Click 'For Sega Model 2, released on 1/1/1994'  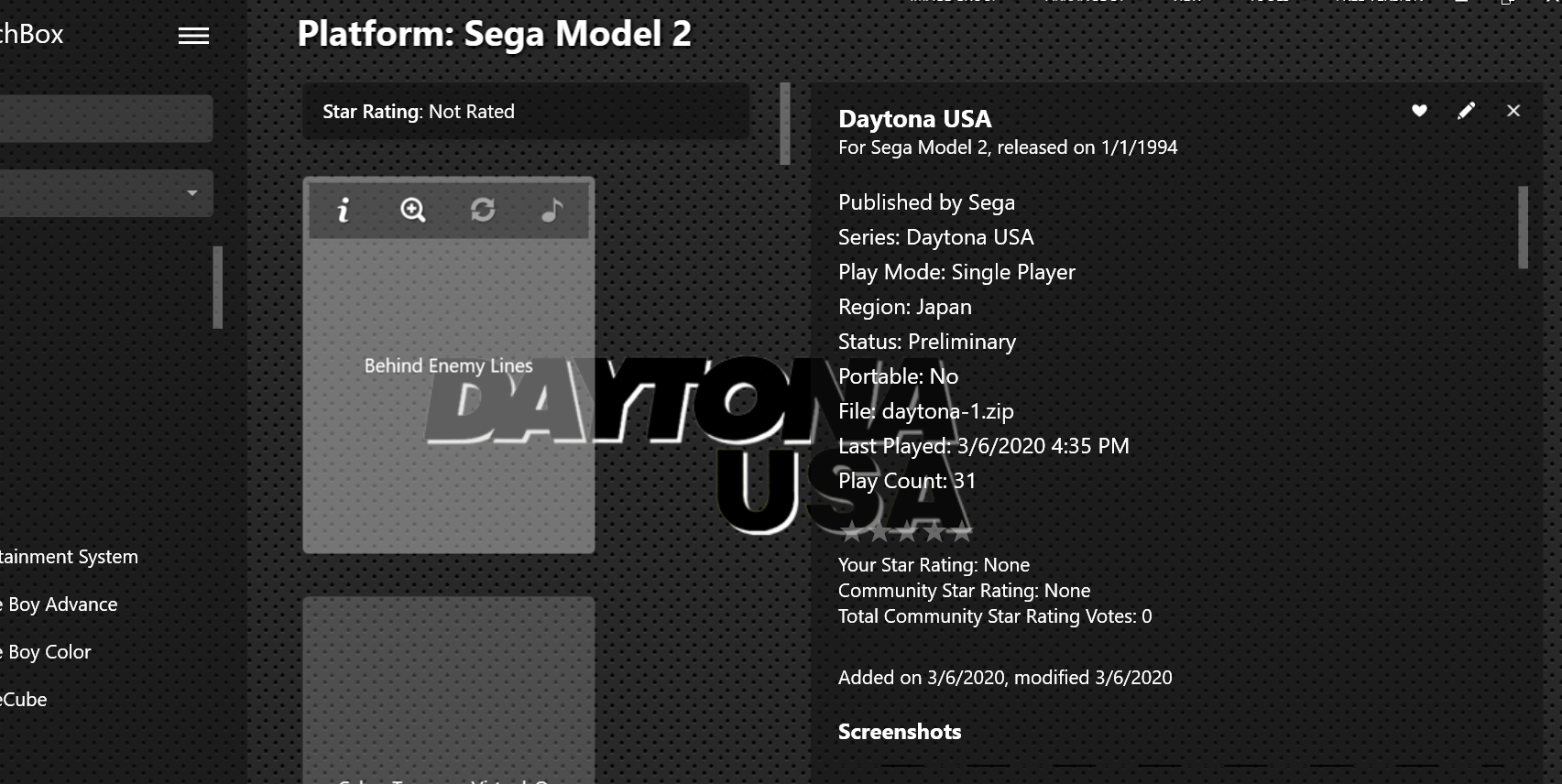[1008, 147]
